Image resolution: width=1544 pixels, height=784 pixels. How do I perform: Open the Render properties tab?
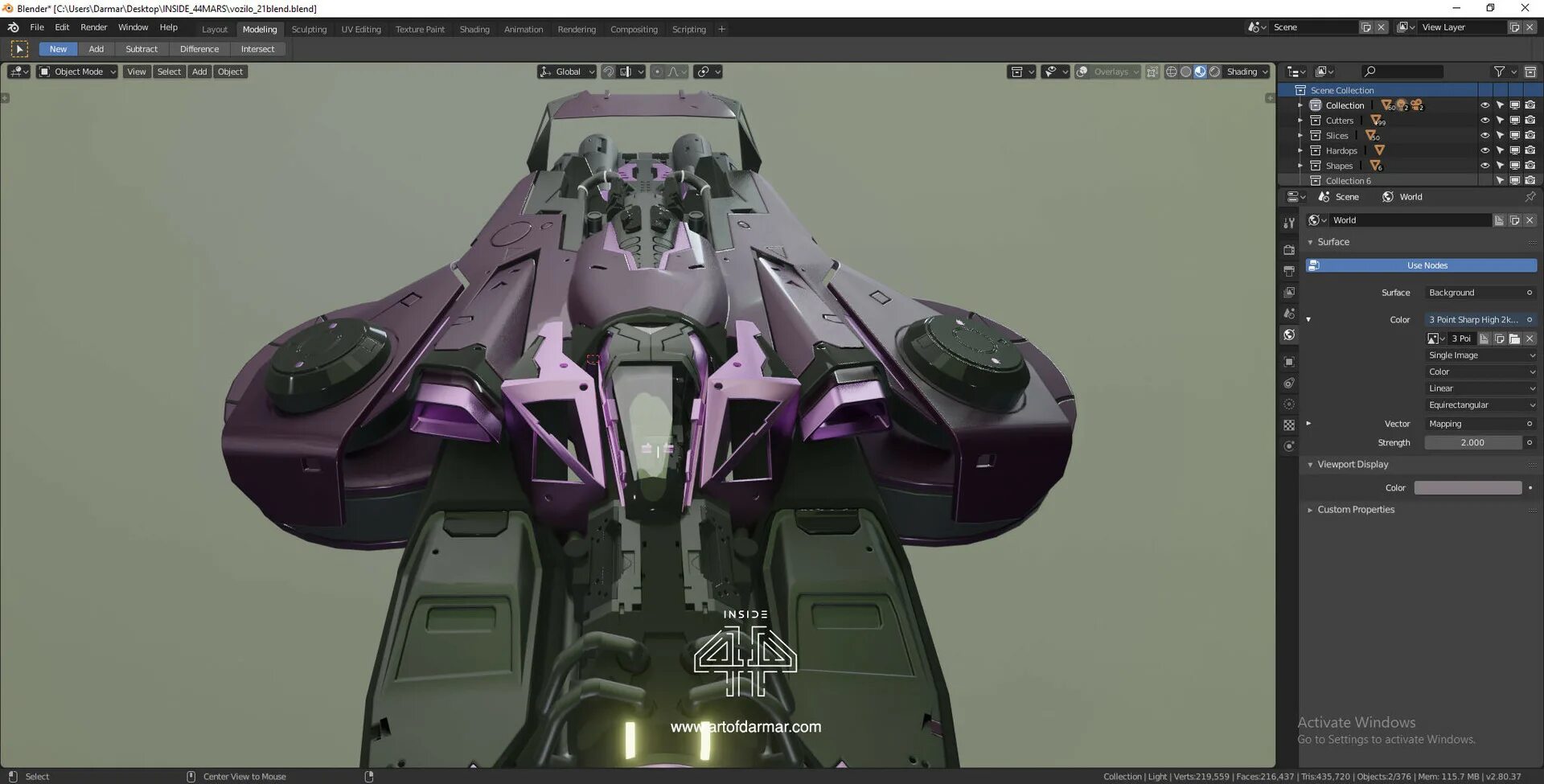1289,250
